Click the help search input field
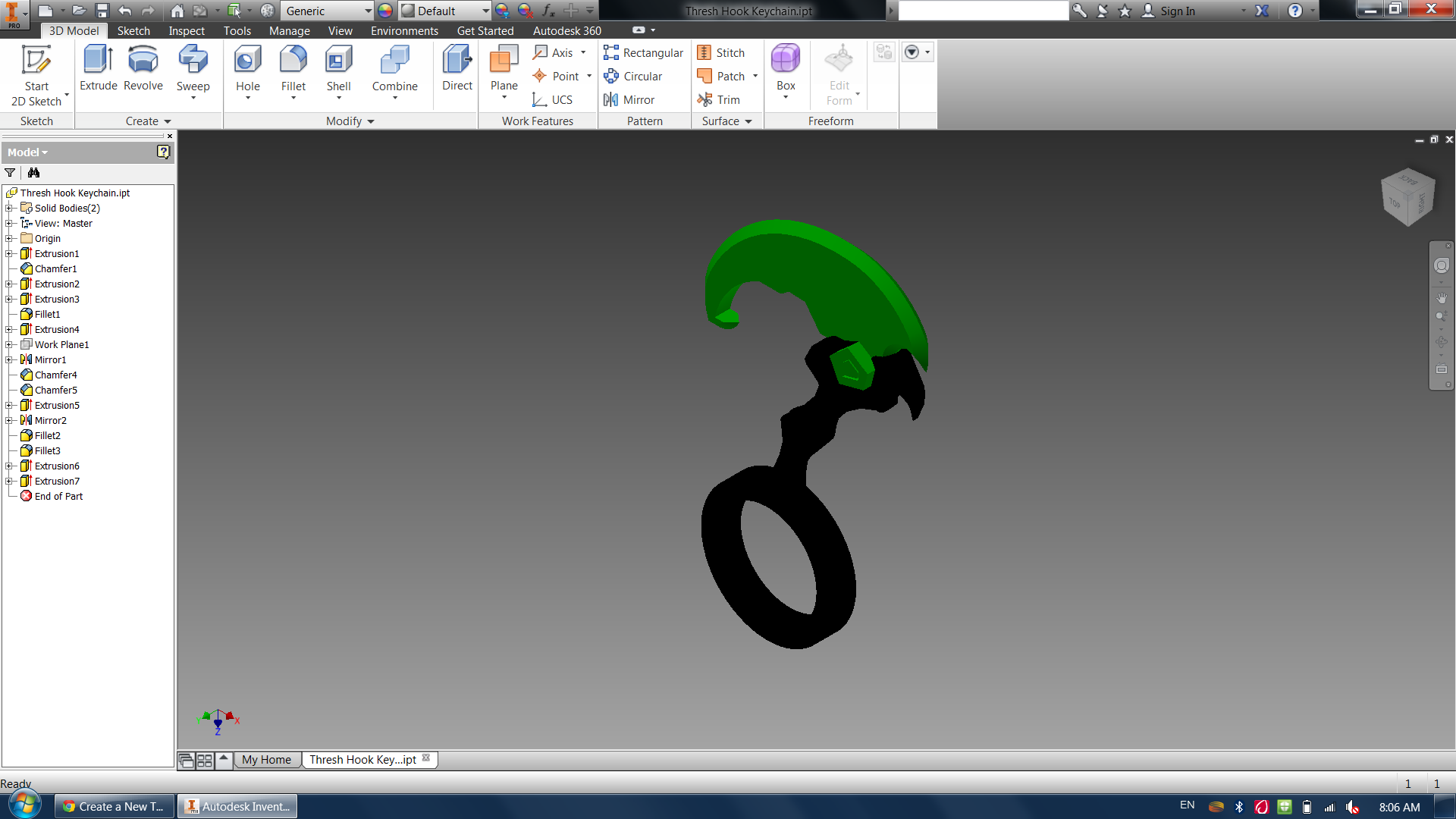Viewport: 1456px width, 819px height. (983, 11)
